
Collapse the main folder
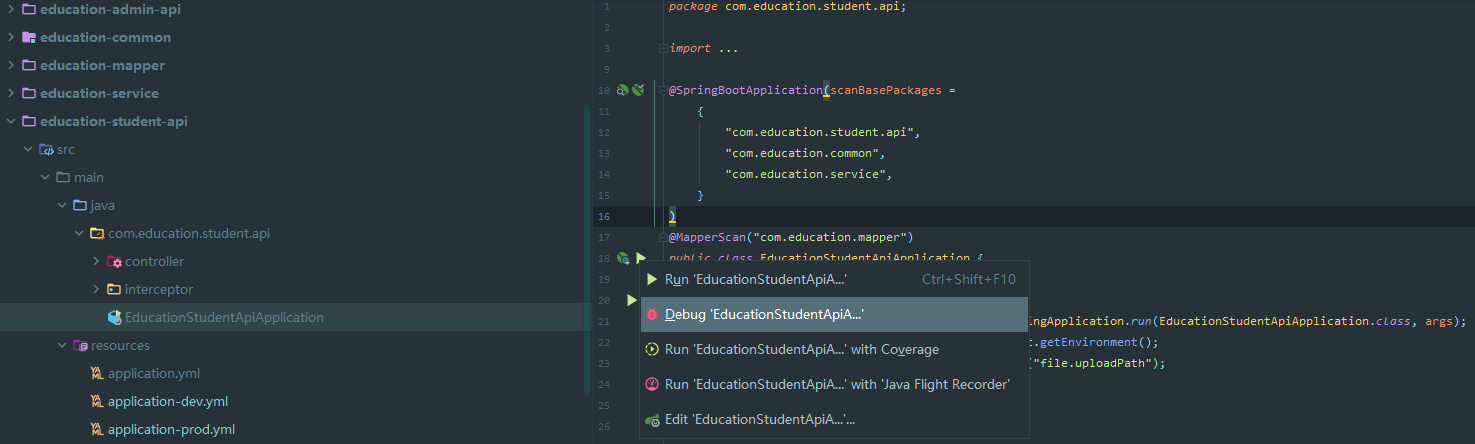[x=45, y=177]
